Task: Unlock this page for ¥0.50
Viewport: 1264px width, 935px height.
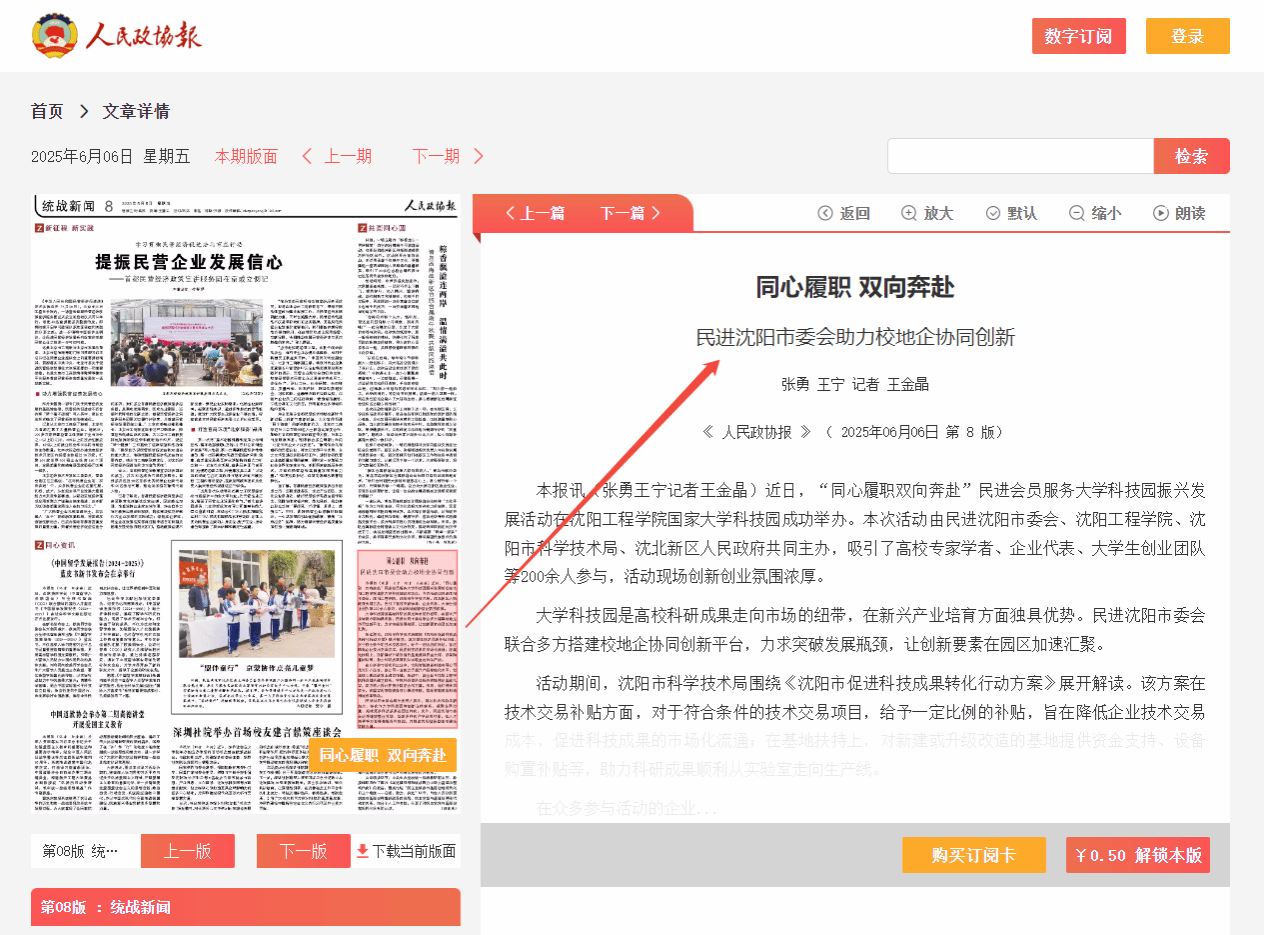Action: [x=1137, y=855]
